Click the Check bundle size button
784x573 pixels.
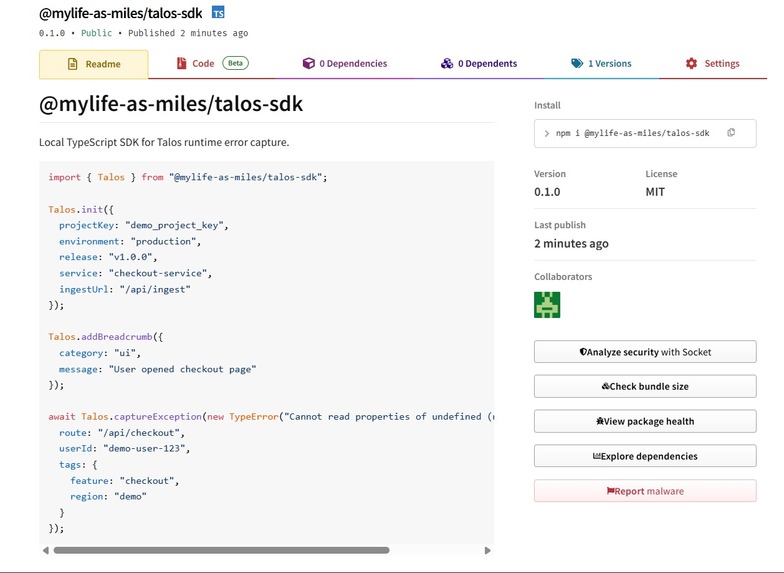pos(645,386)
